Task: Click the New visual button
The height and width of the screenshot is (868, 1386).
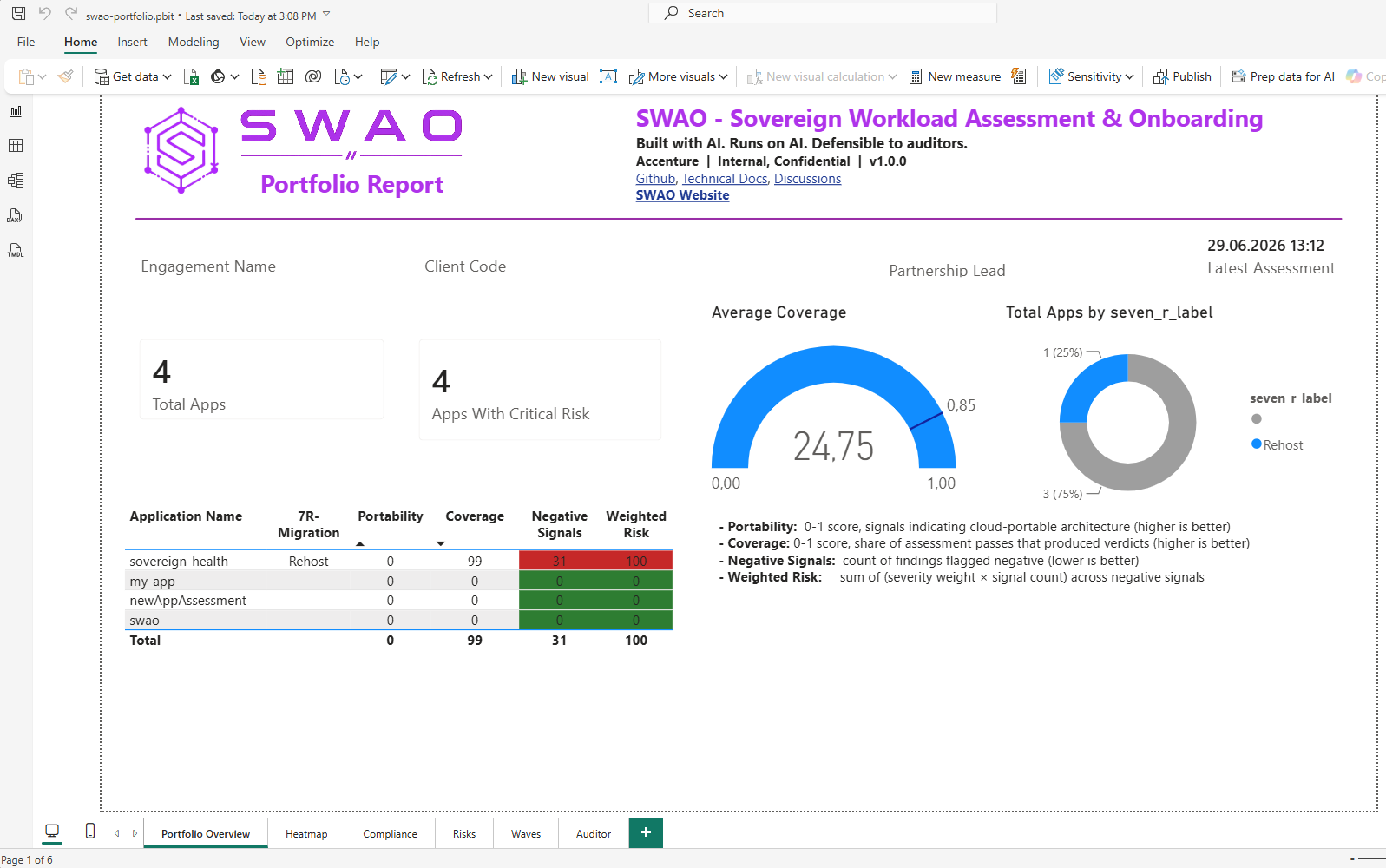Action: tap(550, 76)
